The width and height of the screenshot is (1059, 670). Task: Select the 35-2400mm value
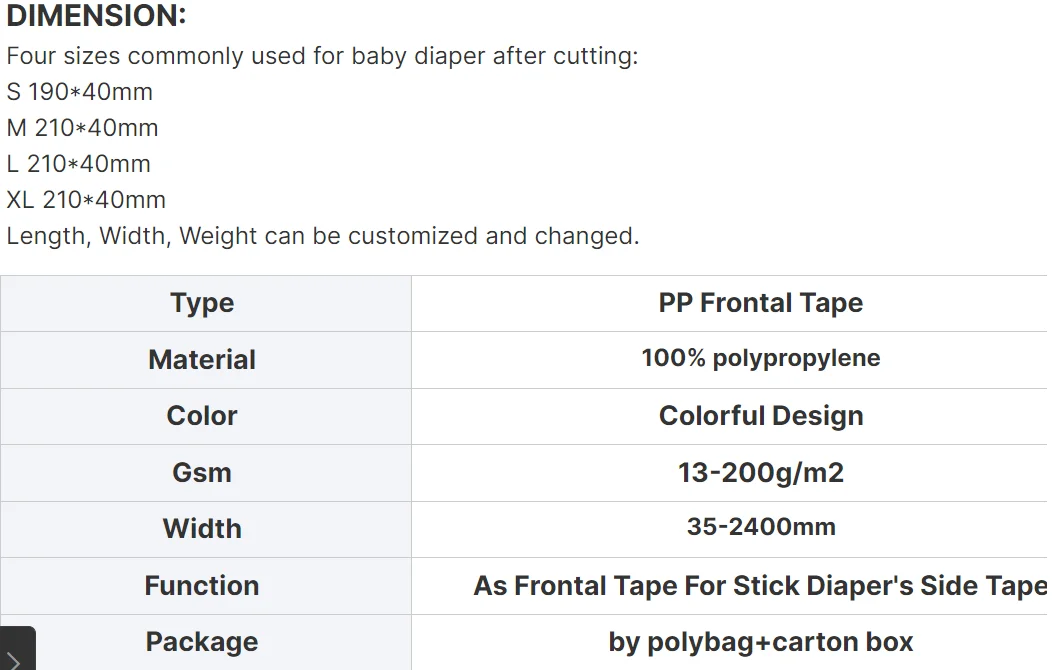[760, 527]
